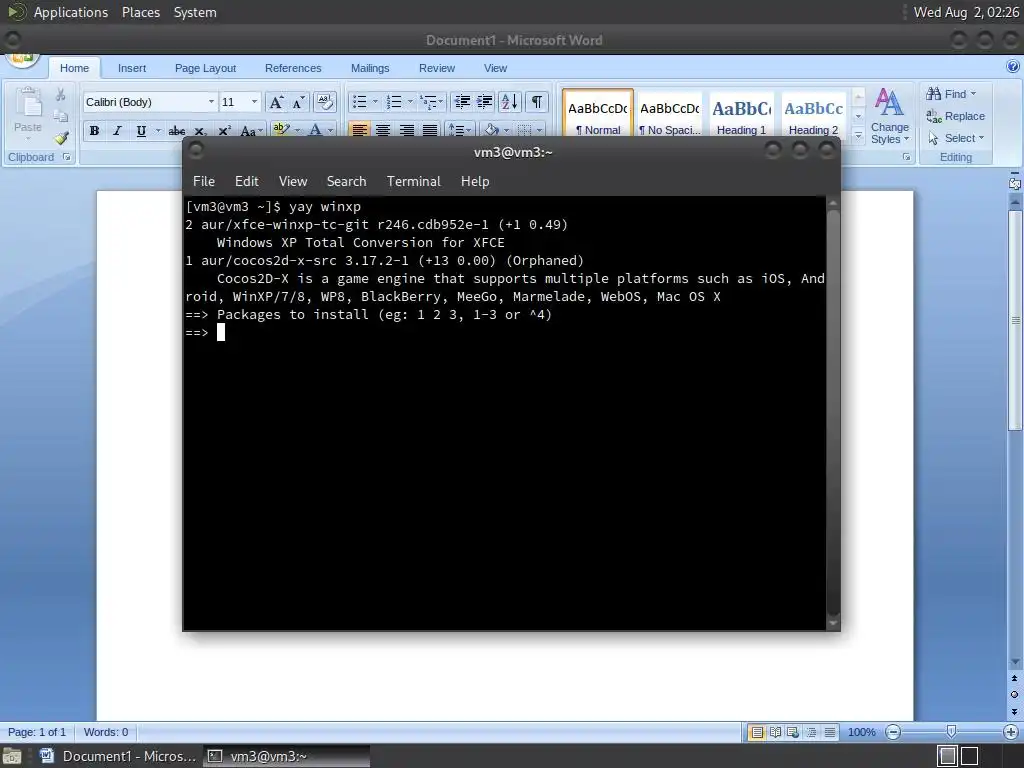The height and width of the screenshot is (768, 1024).
Task: Click the Sort A-Z icon
Action: click(x=509, y=102)
